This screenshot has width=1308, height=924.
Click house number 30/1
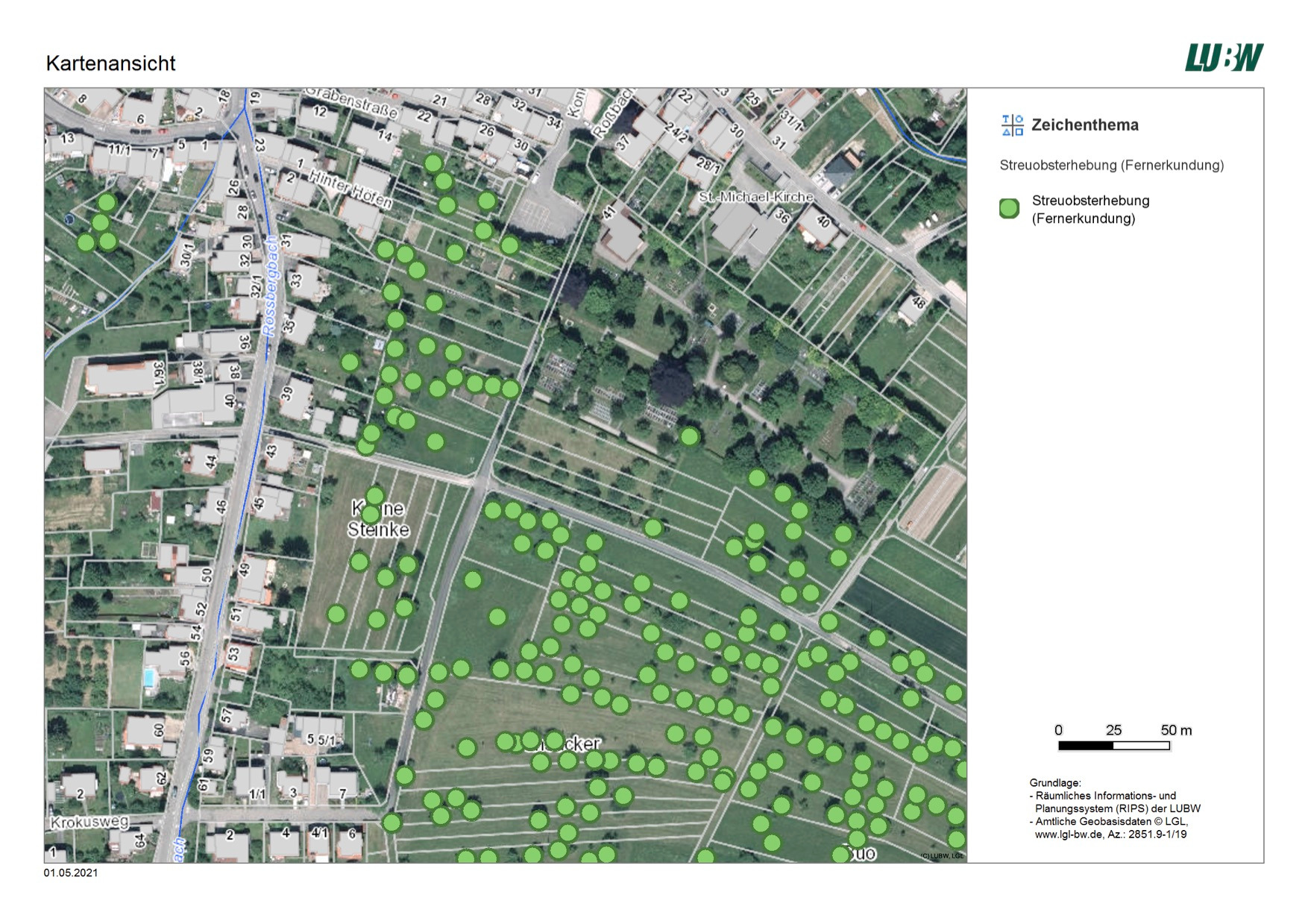(x=186, y=254)
